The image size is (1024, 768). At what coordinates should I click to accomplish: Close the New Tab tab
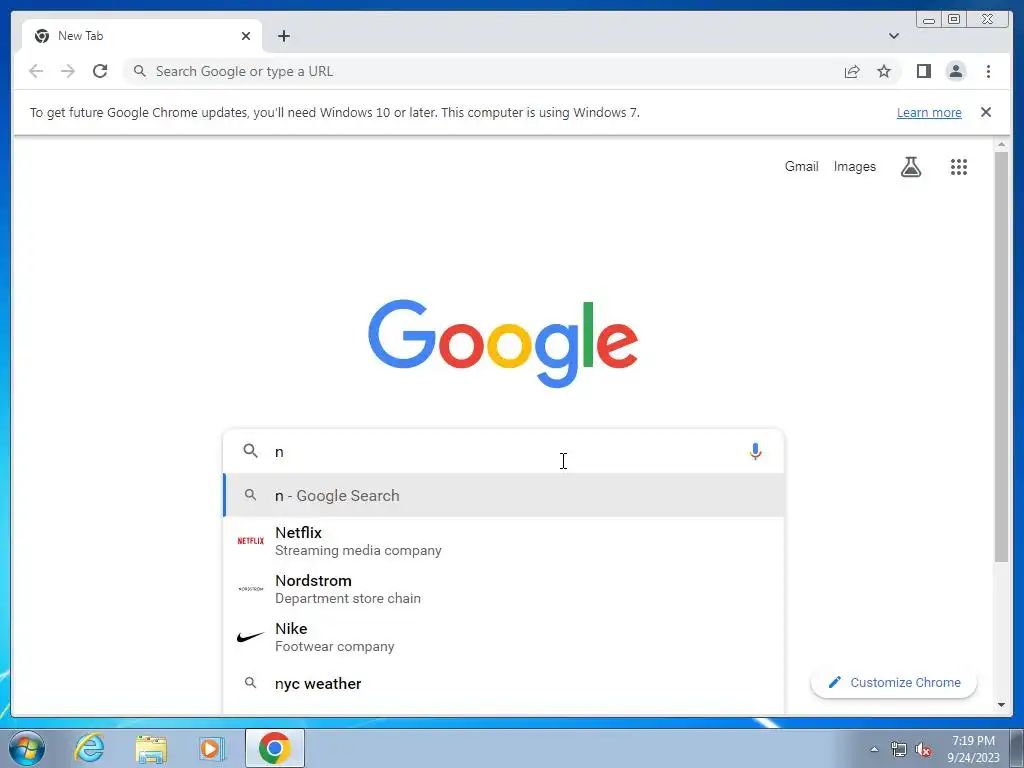pos(246,36)
